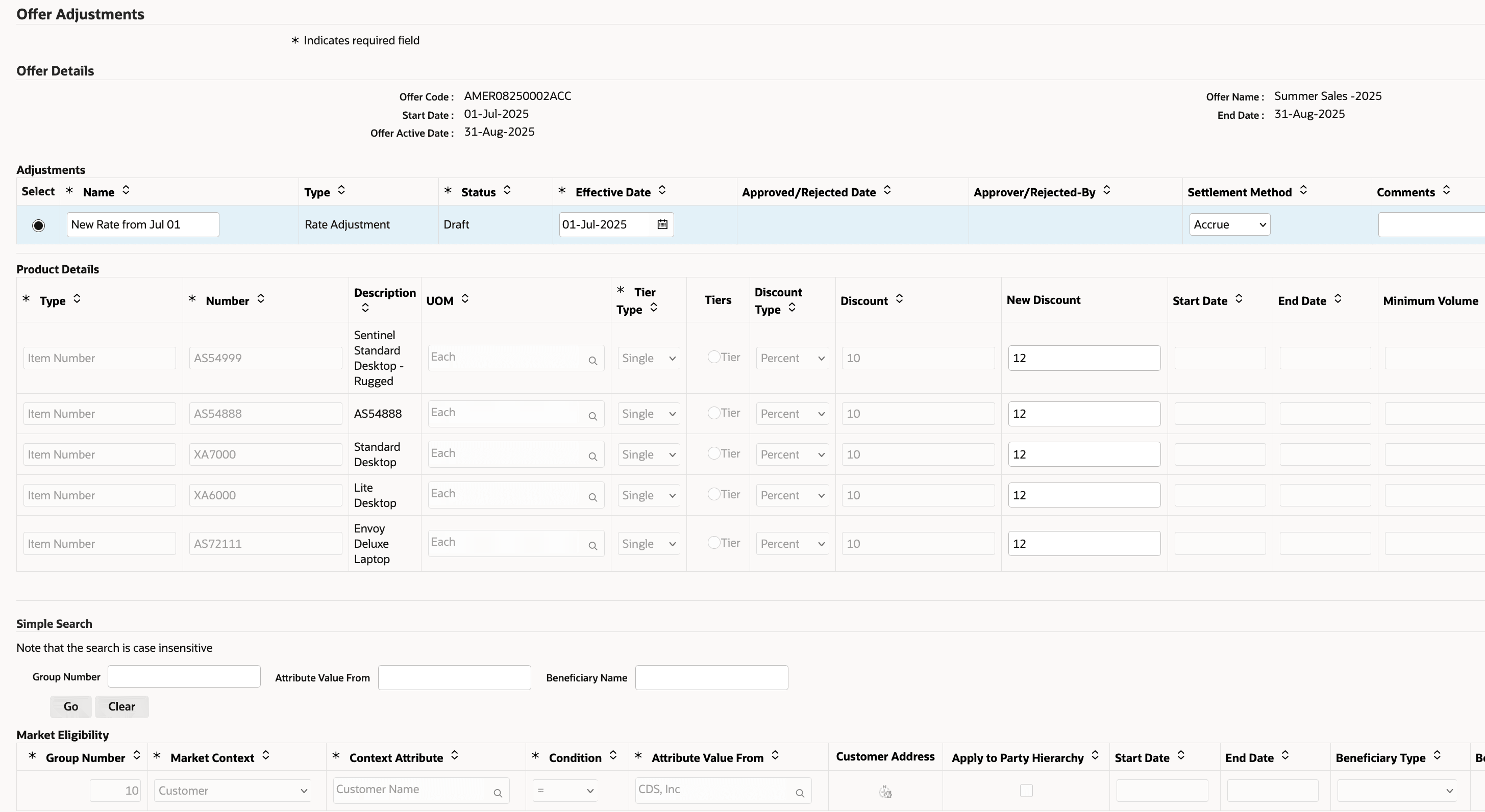
Task: Open the Accrue settlement method dropdown
Action: click(1229, 225)
